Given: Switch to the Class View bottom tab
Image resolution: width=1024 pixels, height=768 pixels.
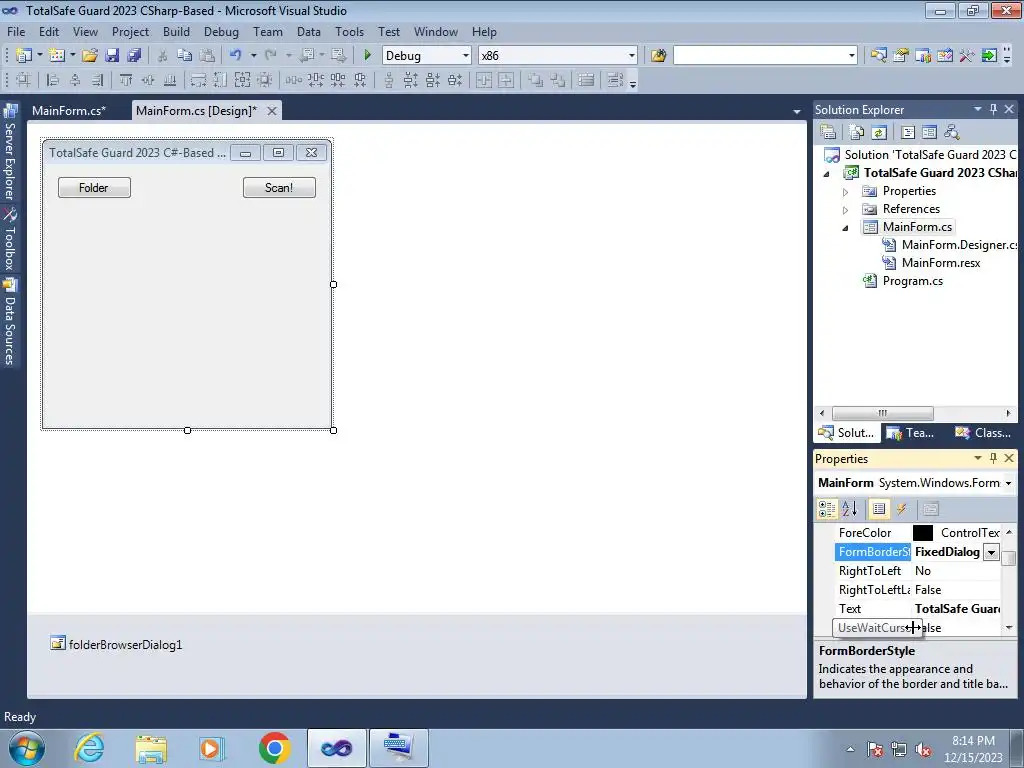Looking at the screenshot, I should (983, 432).
